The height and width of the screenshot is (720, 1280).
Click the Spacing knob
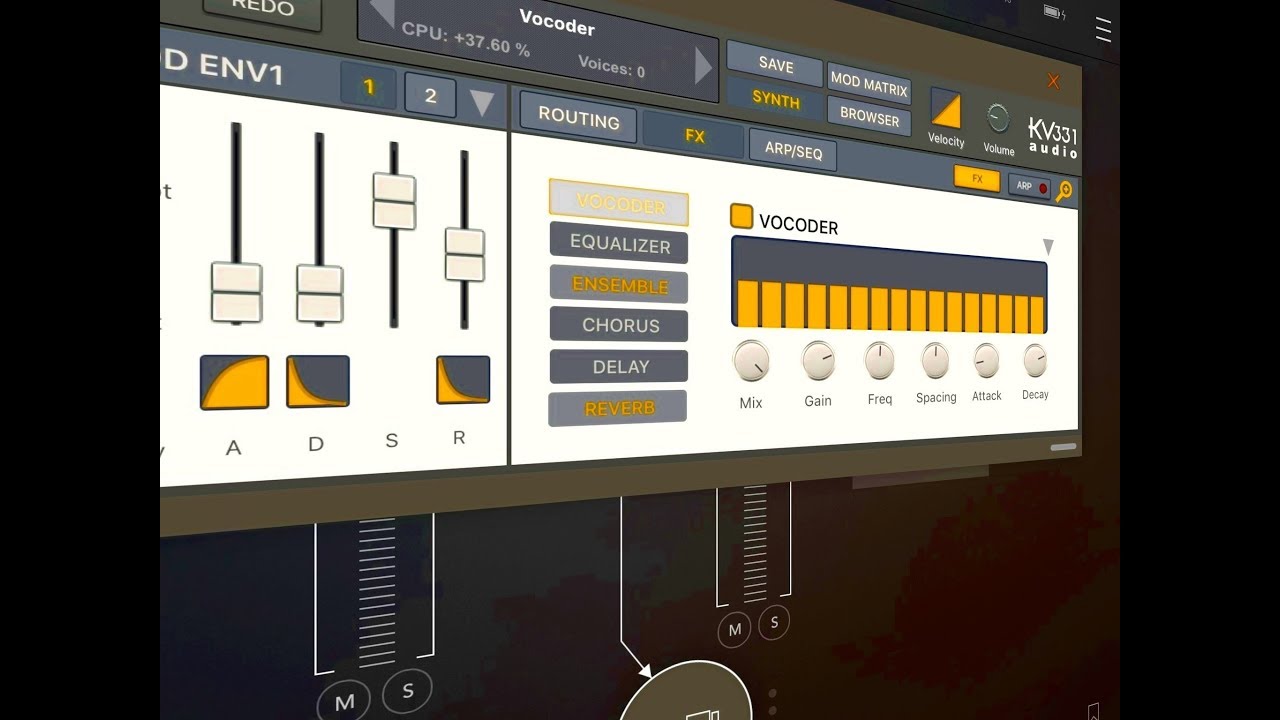click(x=935, y=360)
